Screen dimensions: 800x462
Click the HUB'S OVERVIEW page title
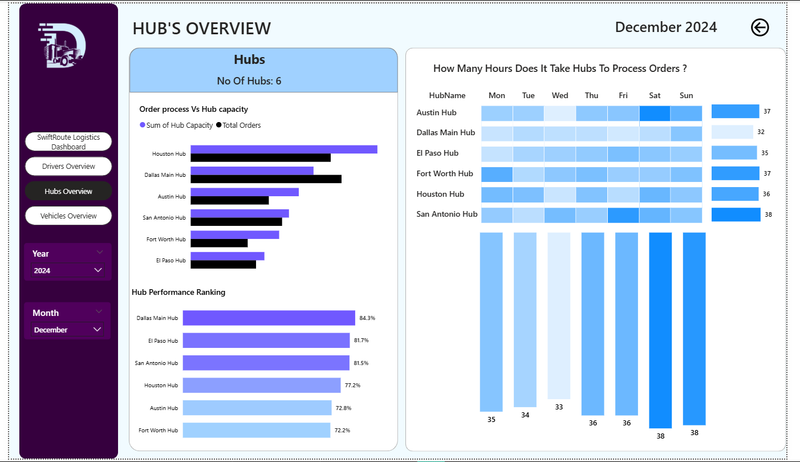point(202,29)
